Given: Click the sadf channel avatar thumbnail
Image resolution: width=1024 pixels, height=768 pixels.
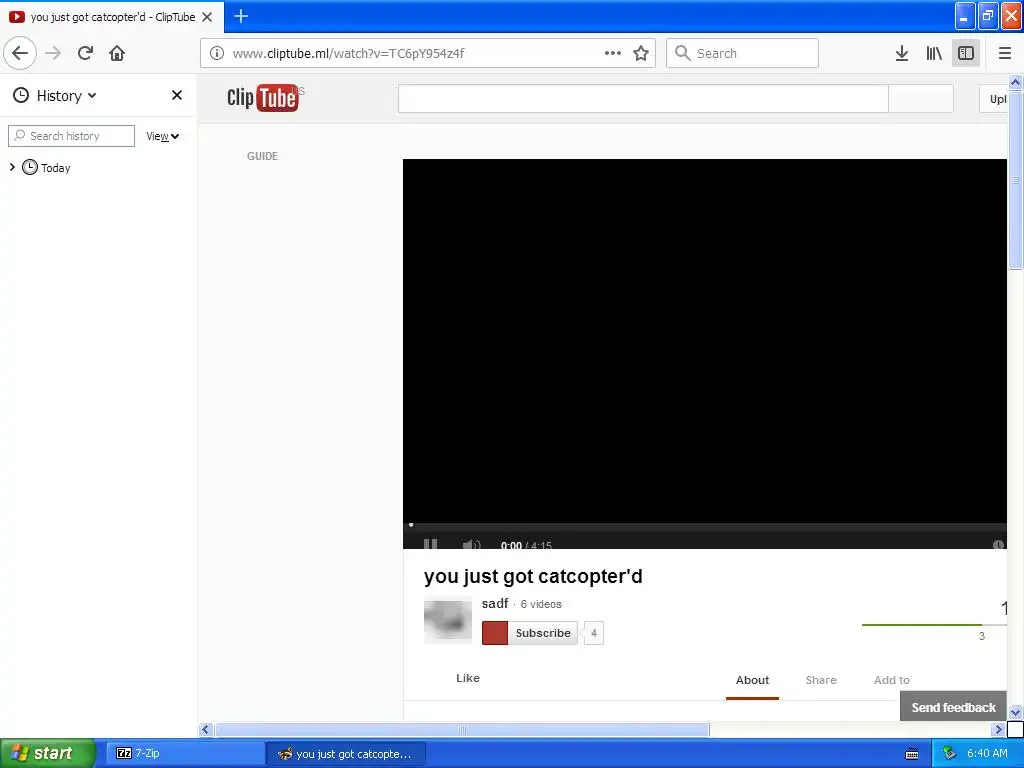Looking at the screenshot, I should tap(447, 620).
